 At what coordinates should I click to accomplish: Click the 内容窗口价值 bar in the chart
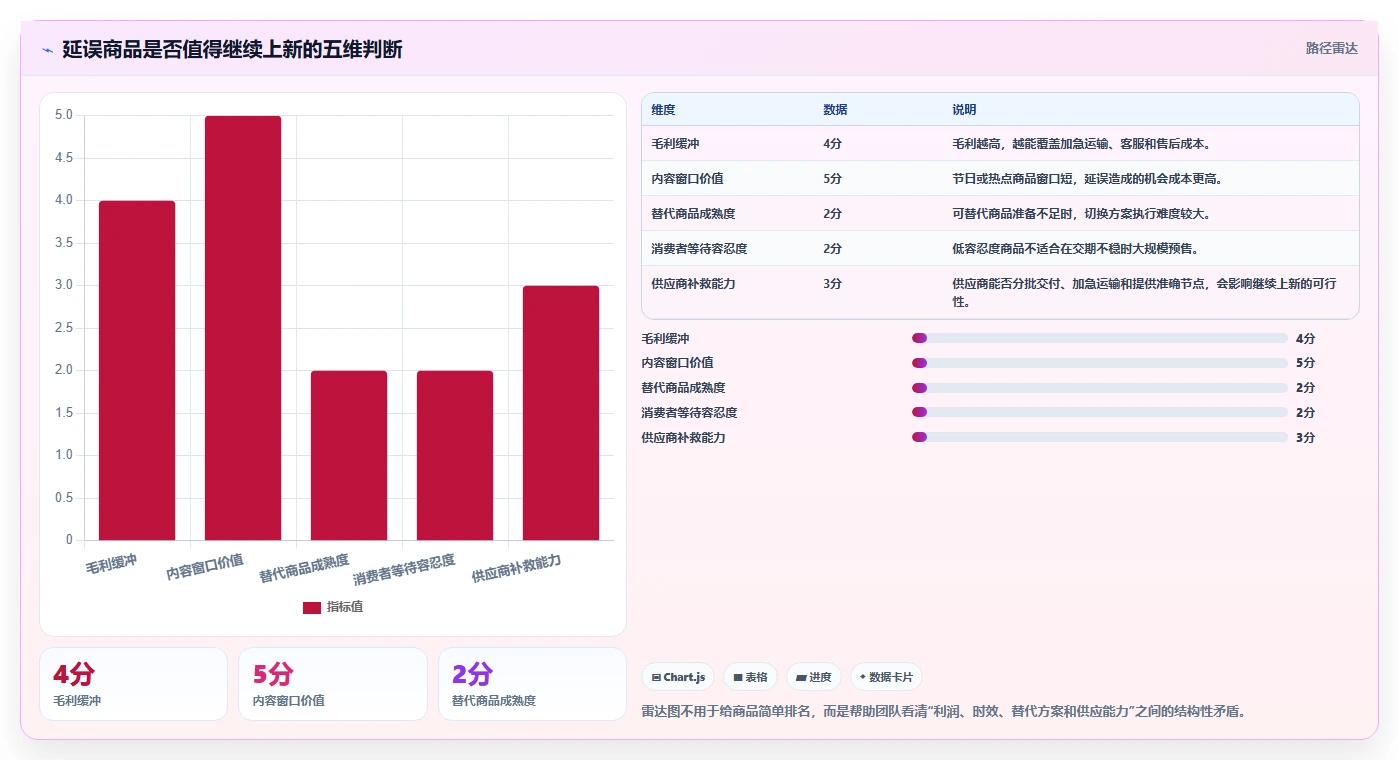point(243,328)
